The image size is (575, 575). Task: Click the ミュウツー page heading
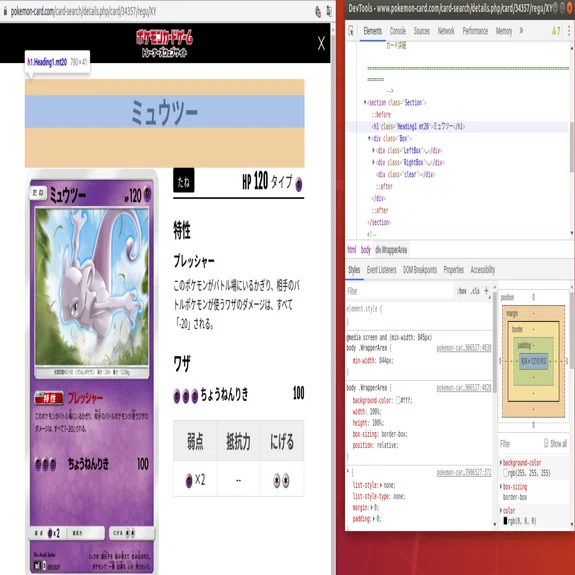point(164,112)
